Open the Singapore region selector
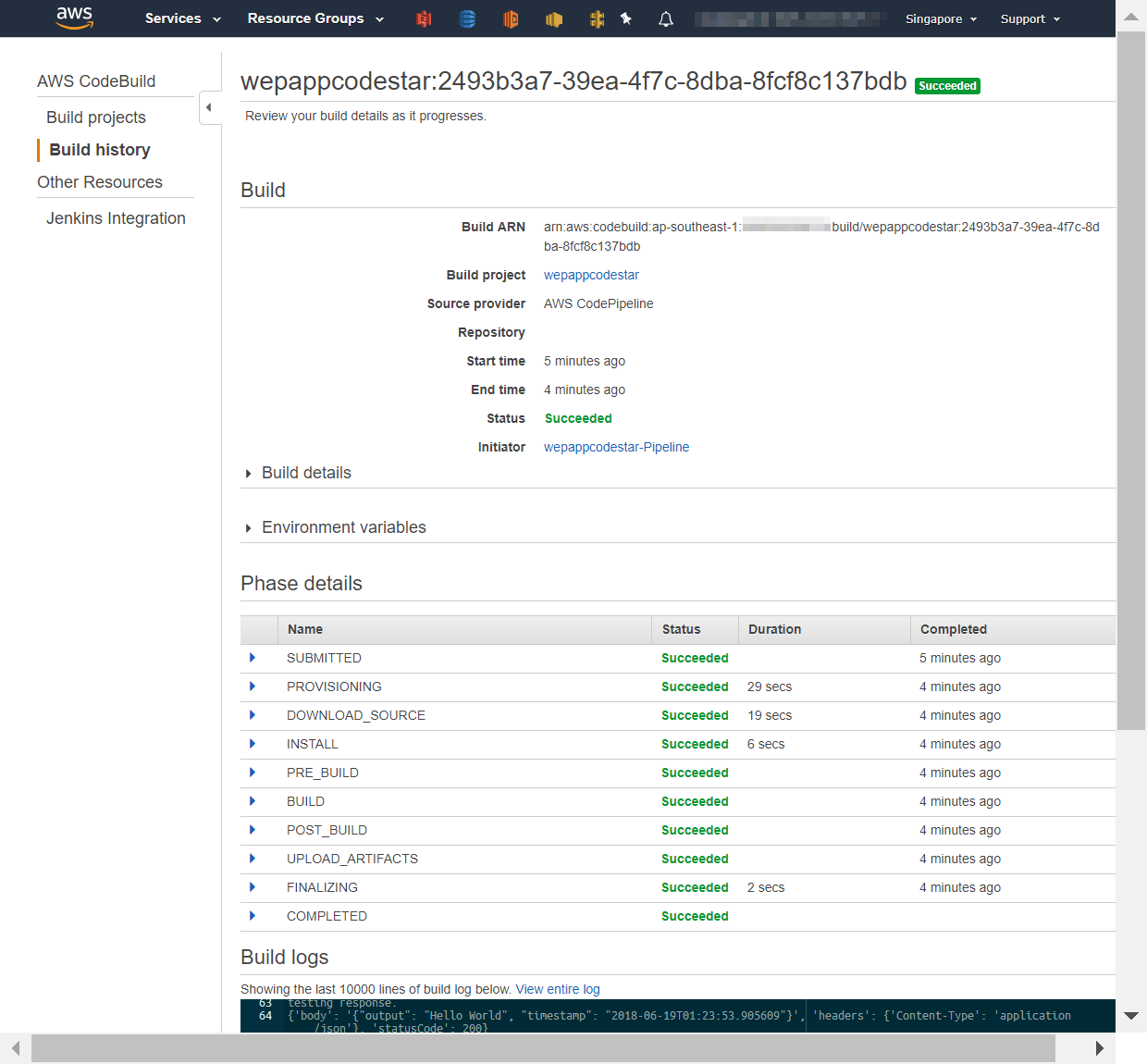The width and height of the screenshot is (1147, 1064). click(x=941, y=19)
